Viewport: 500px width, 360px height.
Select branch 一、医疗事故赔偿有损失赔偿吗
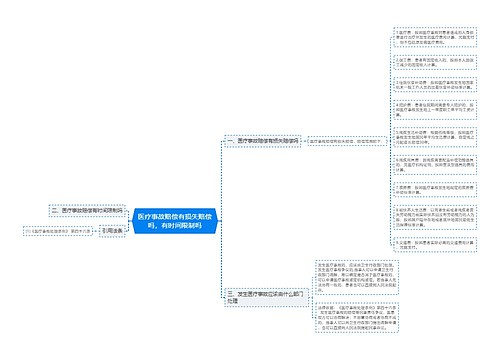coord(263,141)
